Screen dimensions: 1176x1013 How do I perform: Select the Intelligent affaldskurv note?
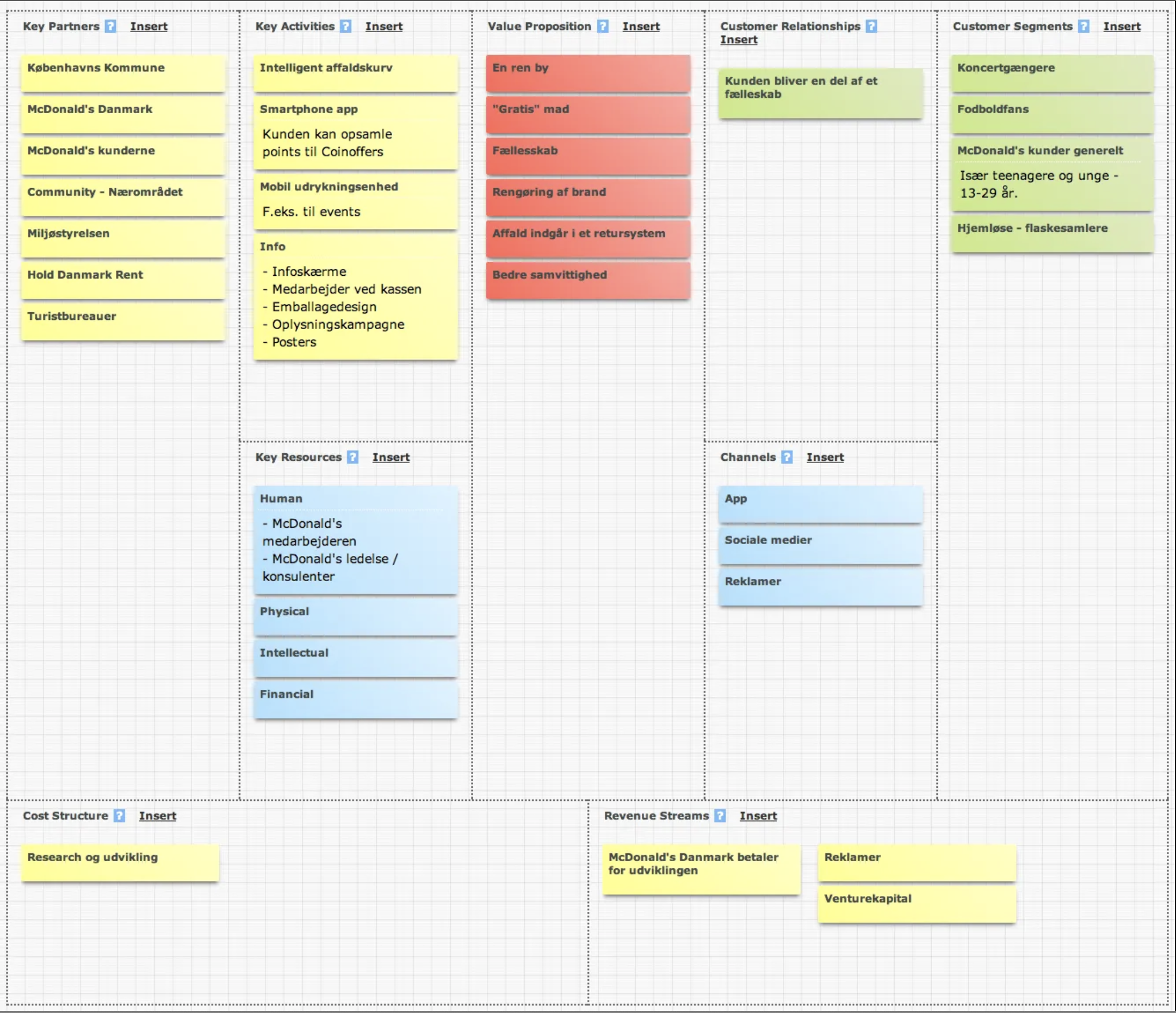point(356,73)
